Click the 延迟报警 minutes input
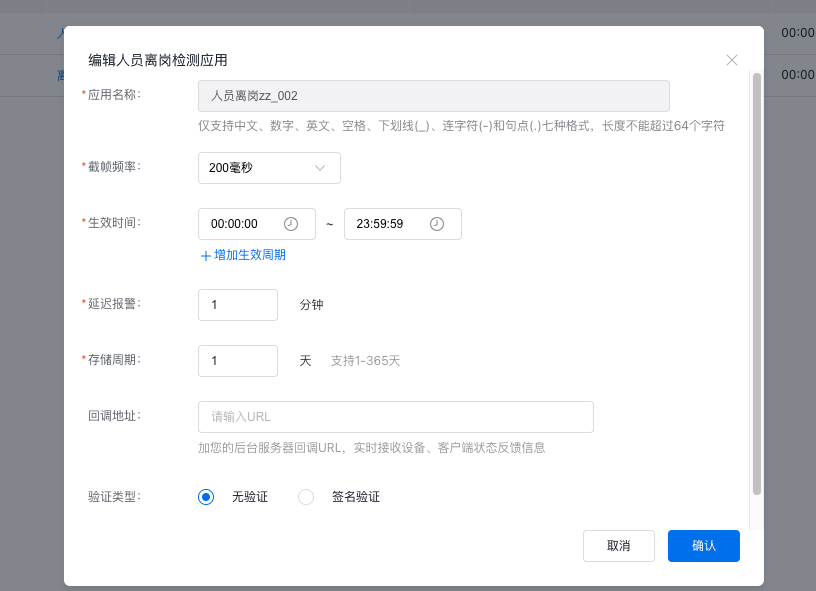The image size is (816, 591). click(x=238, y=305)
